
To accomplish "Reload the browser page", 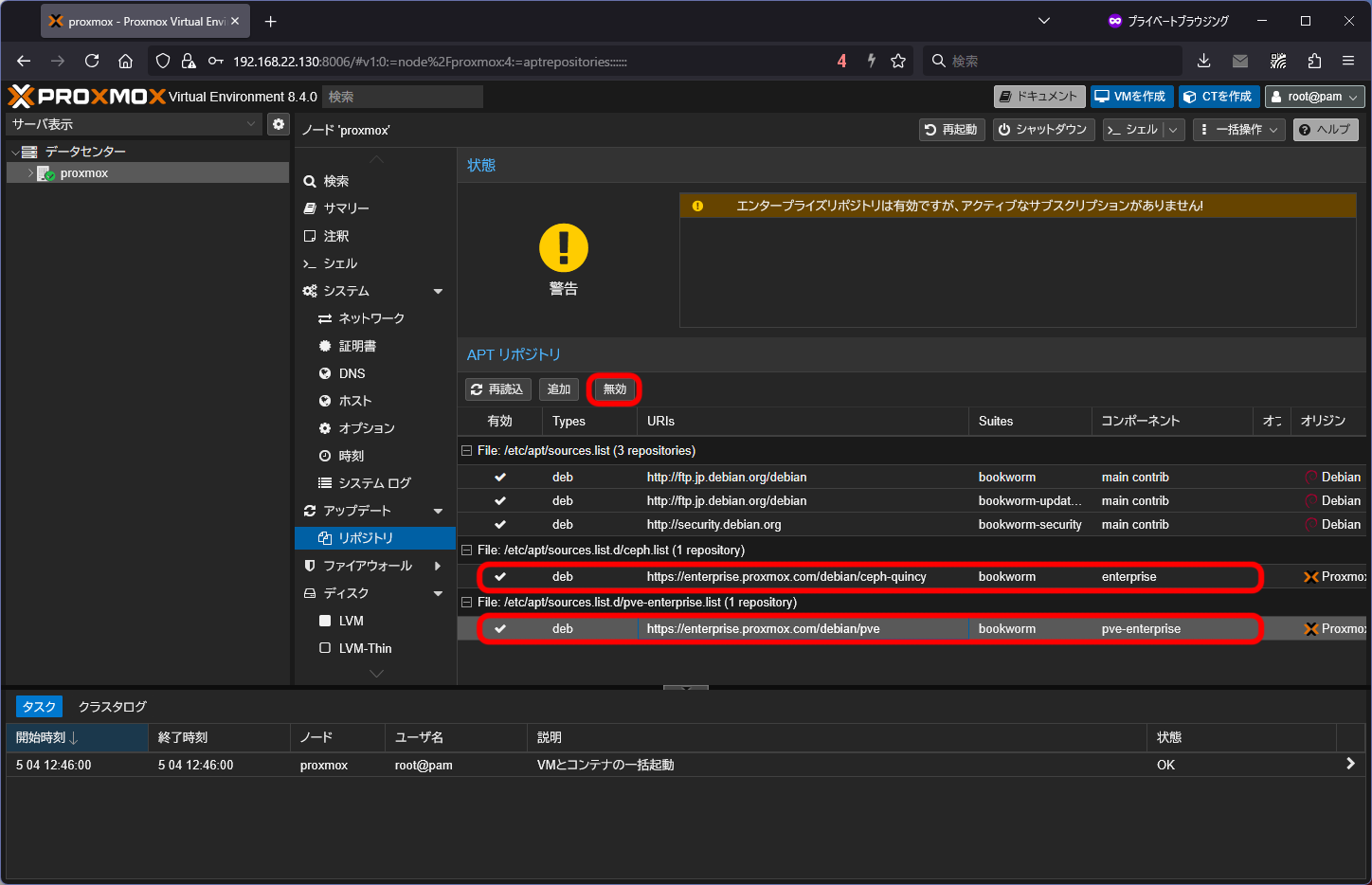I will [92, 61].
